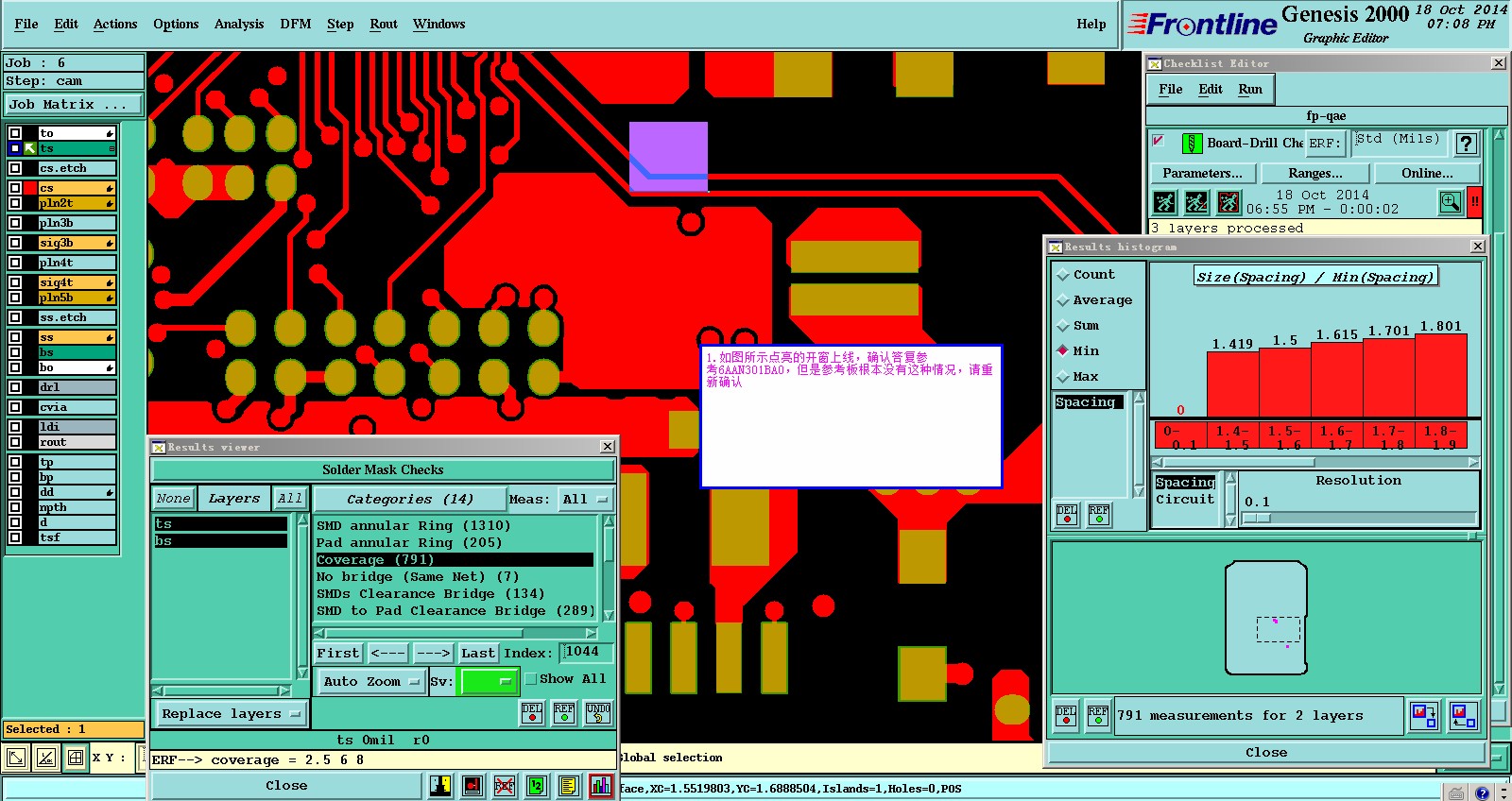
Task: Click UNDO icon in Results viewer
Action: tap(598, 713)
